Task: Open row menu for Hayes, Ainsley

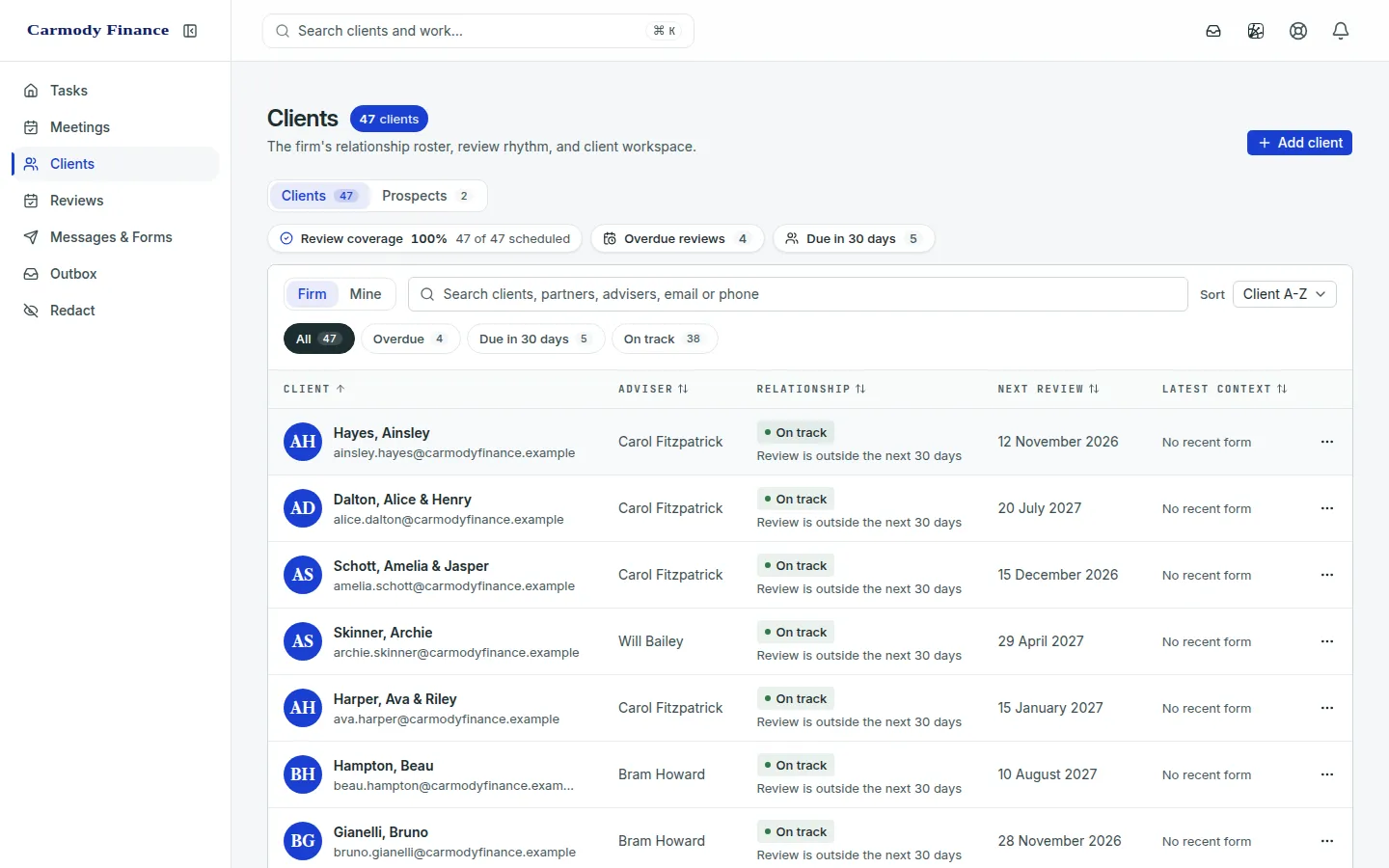Action: tap(1327, 442)
